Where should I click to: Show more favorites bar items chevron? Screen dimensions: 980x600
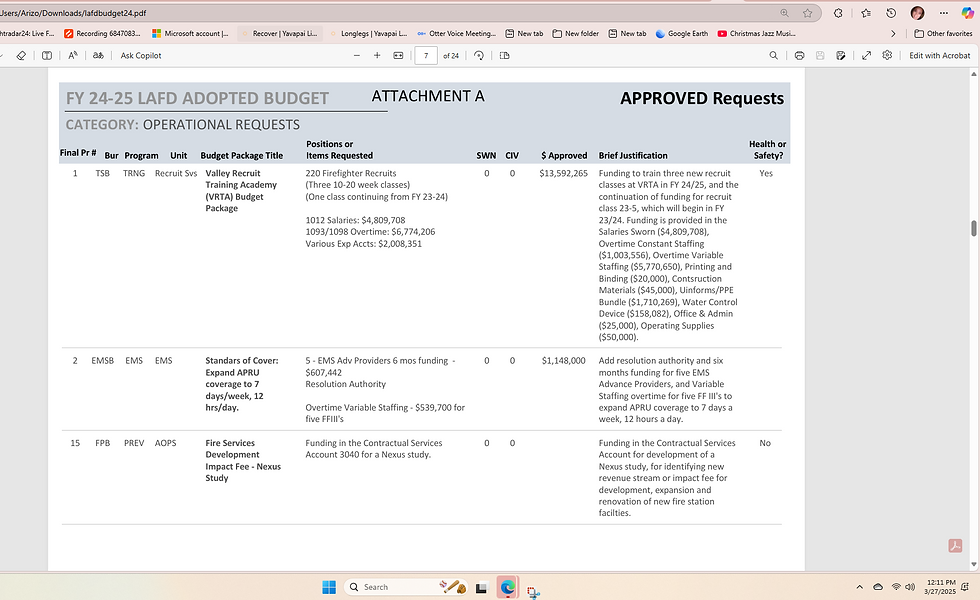click(x=893, y=34)
